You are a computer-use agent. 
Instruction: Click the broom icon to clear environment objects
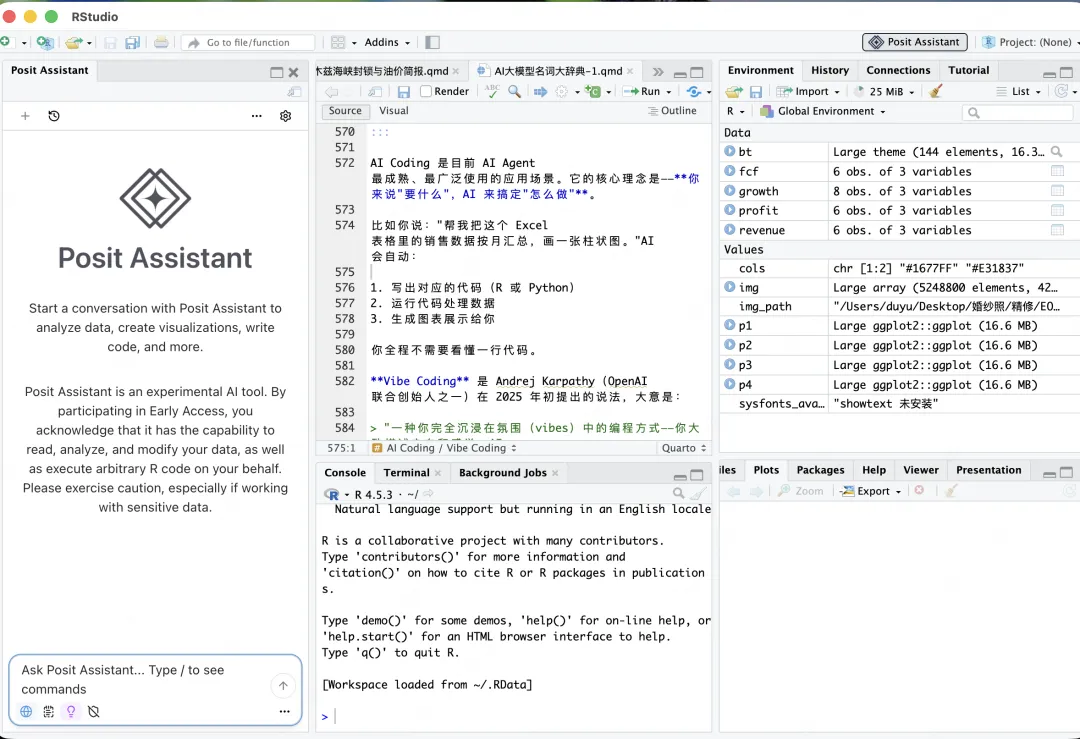pos(935,91)
